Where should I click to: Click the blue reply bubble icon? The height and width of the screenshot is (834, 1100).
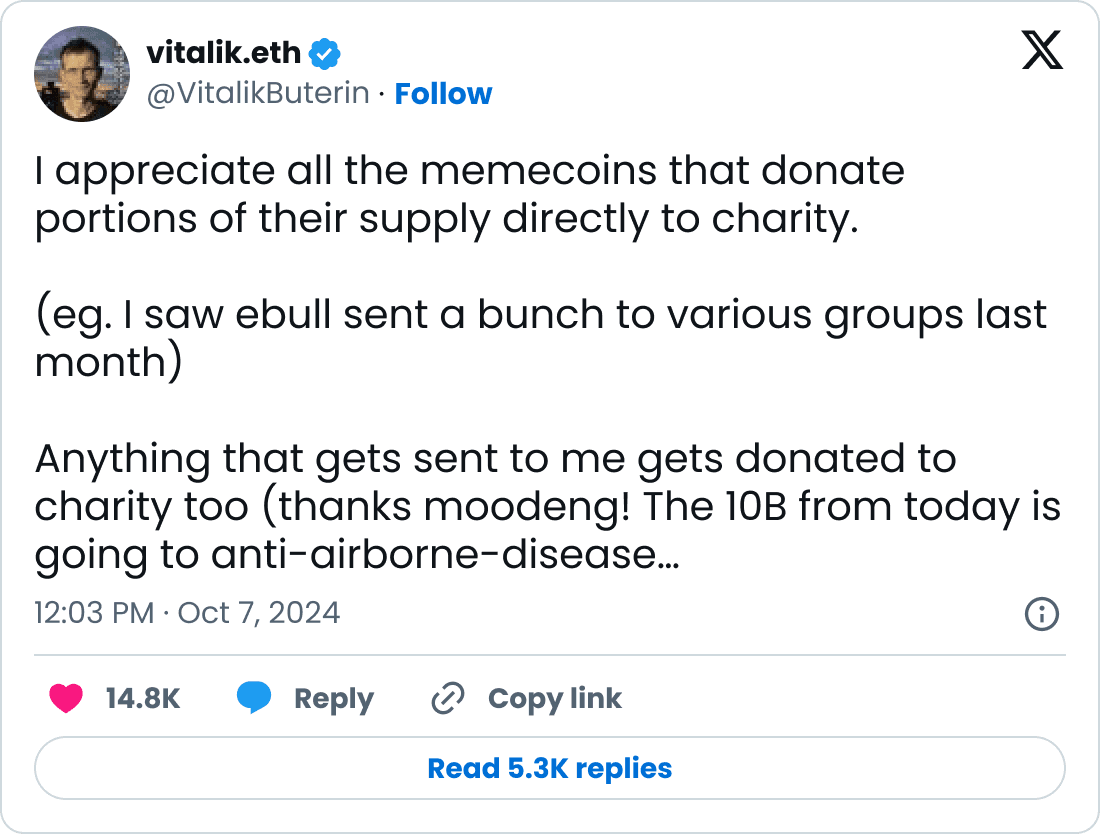(254, 698)
